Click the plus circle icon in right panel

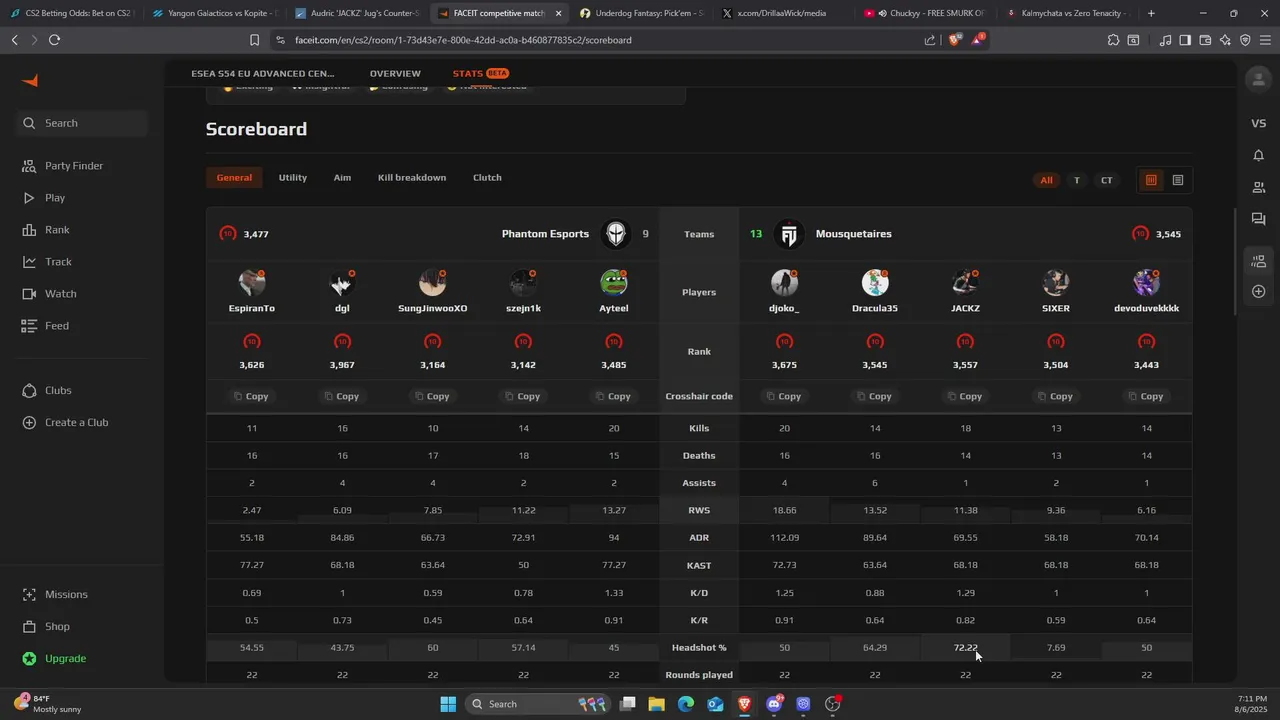coord(1258,292)
